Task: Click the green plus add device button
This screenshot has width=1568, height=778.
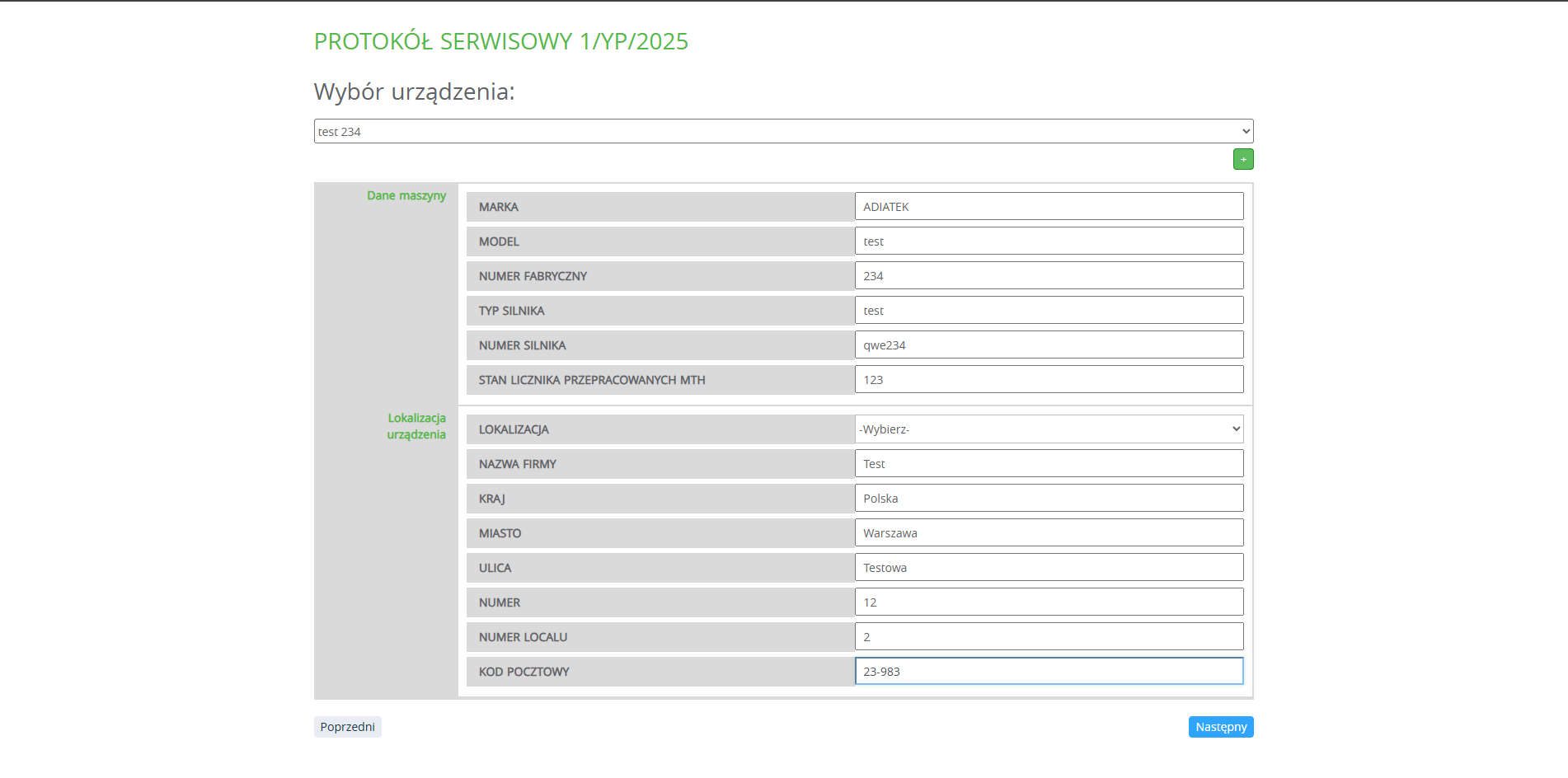Action: [1242, 159]
